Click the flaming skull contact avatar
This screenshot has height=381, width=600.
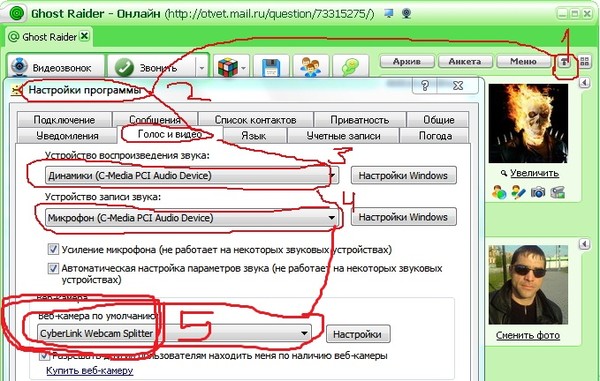[528, 124]
